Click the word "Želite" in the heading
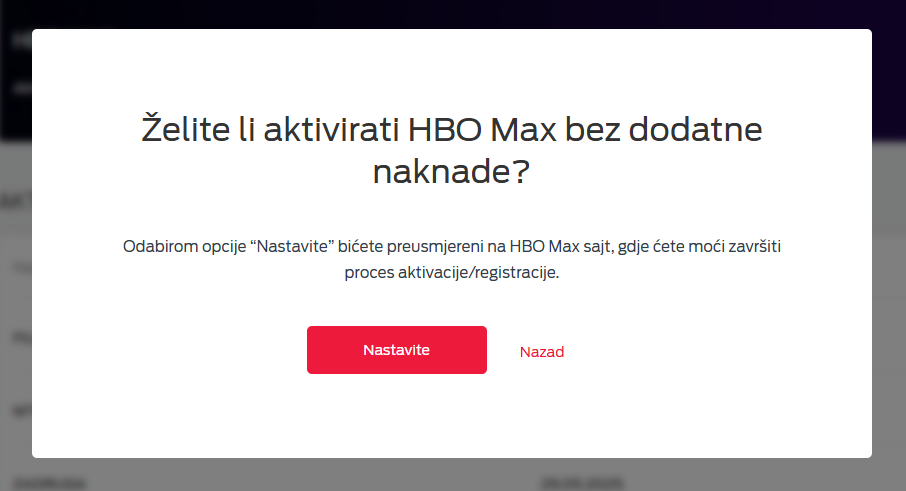 pyautogui.click(x=185, y=127)
